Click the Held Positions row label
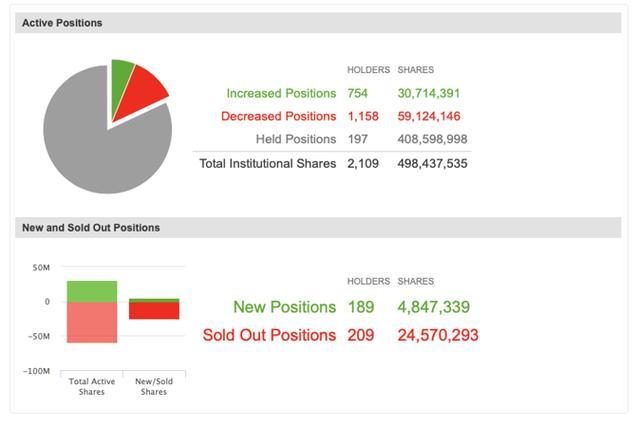640x426 pixels. [296, 139]
